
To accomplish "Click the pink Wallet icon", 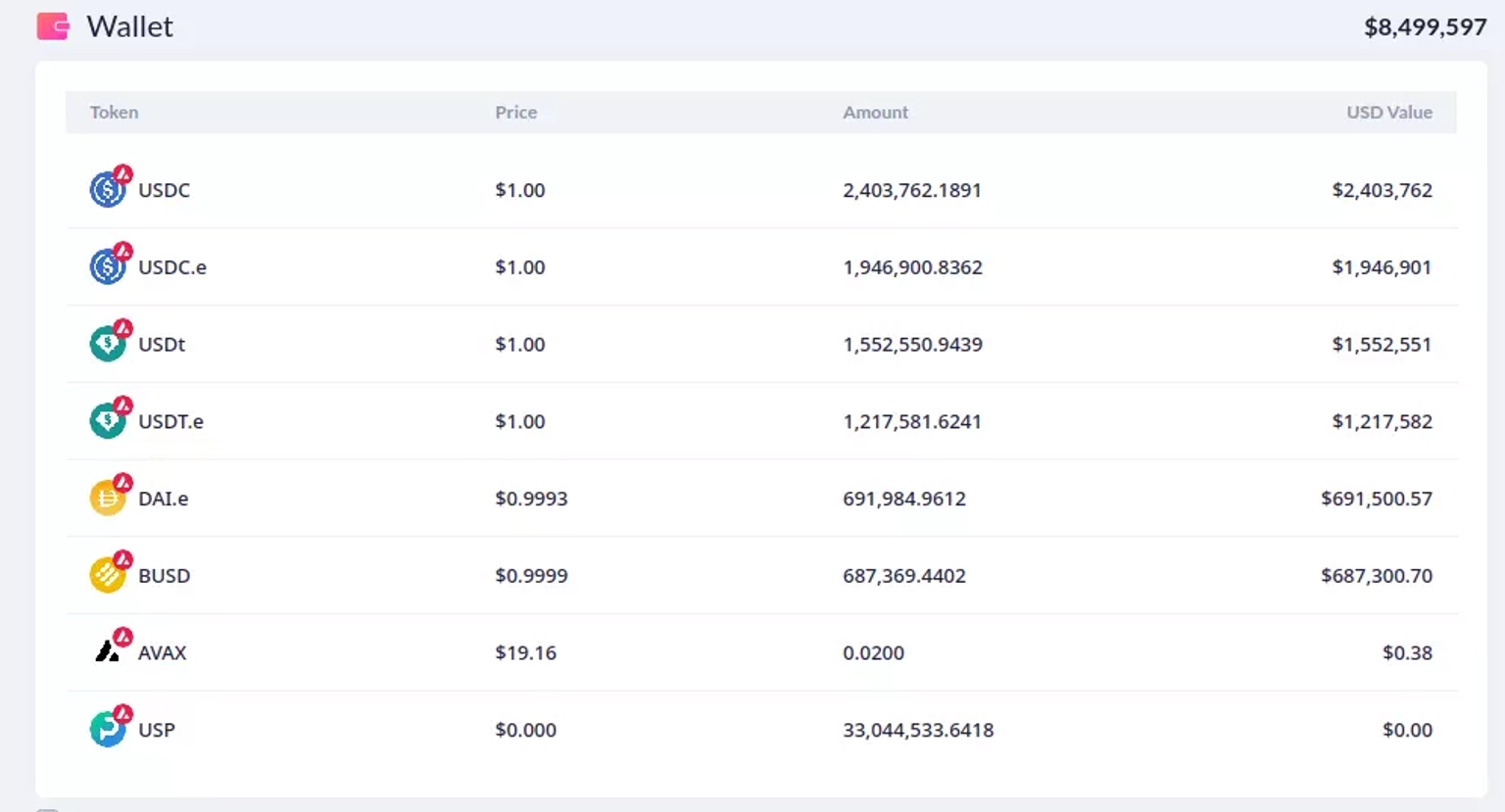I will [x=53, y=26].
